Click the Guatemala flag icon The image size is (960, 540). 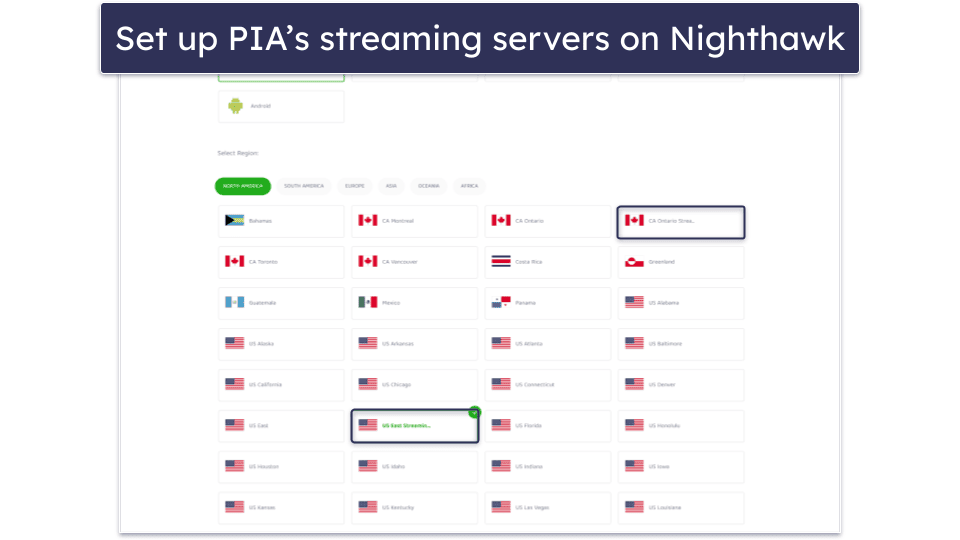pos(234,303)
